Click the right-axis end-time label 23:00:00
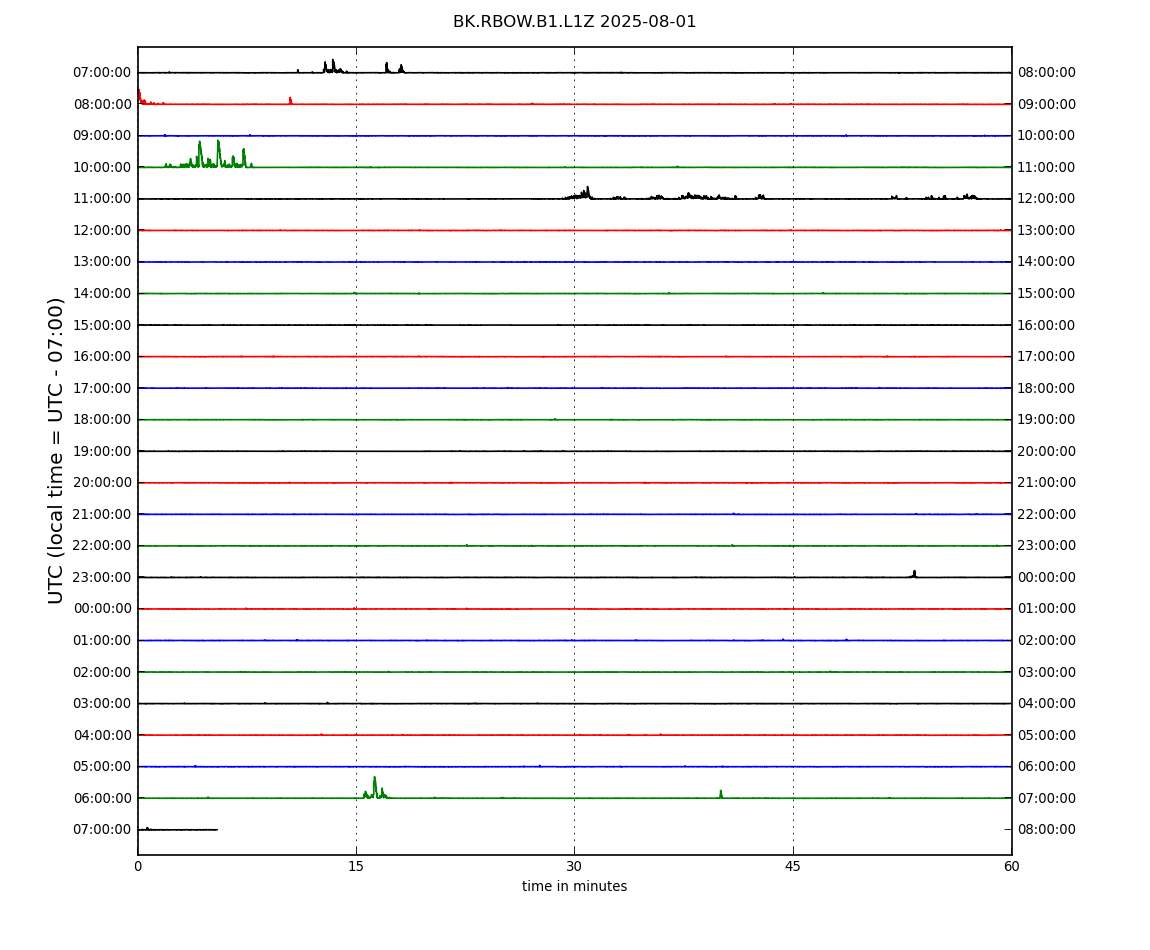1150x950 pixels. click(1047, 546)
